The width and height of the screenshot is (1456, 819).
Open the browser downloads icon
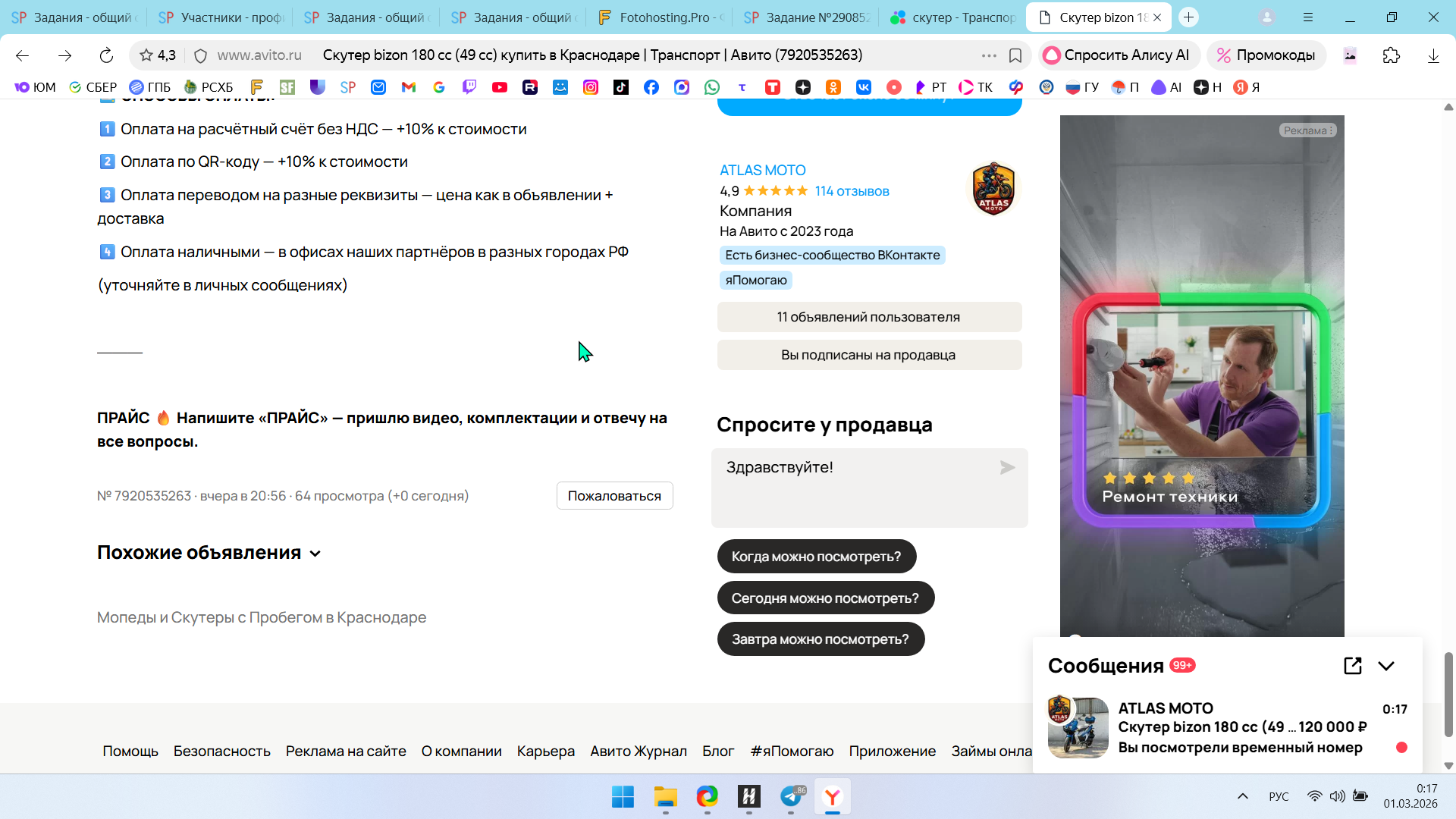(1433, 55)
